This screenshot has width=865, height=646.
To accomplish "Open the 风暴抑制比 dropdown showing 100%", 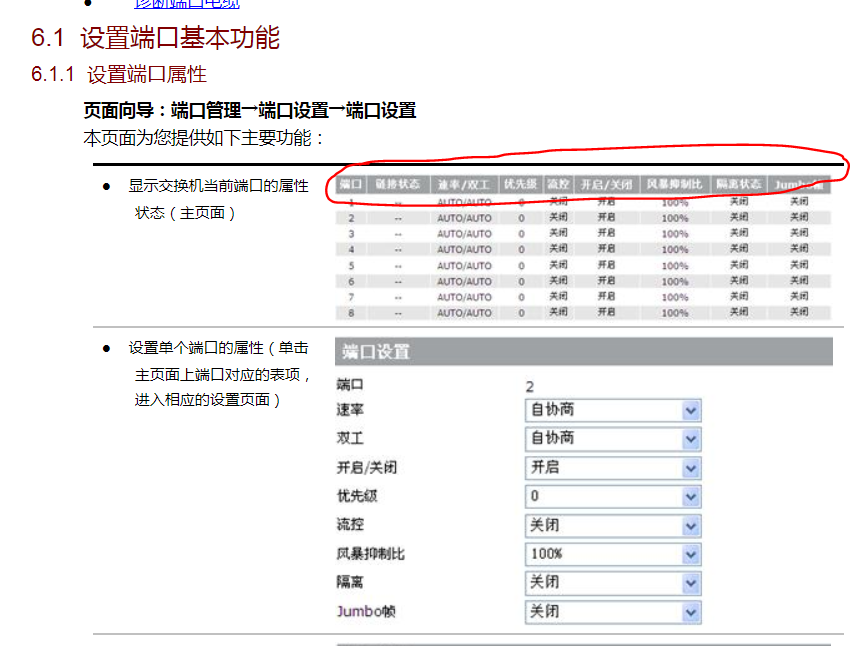I will click(613, 554).
